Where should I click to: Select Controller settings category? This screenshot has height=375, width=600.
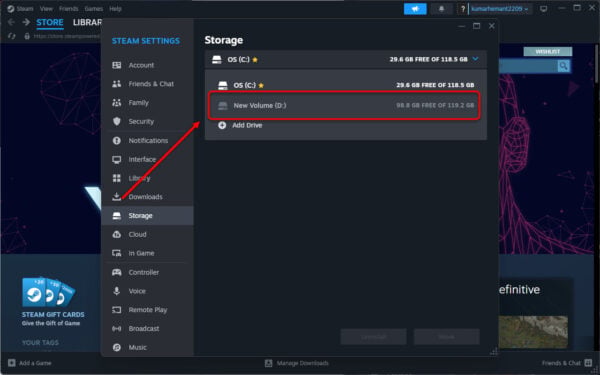click(x=147, y=272)
